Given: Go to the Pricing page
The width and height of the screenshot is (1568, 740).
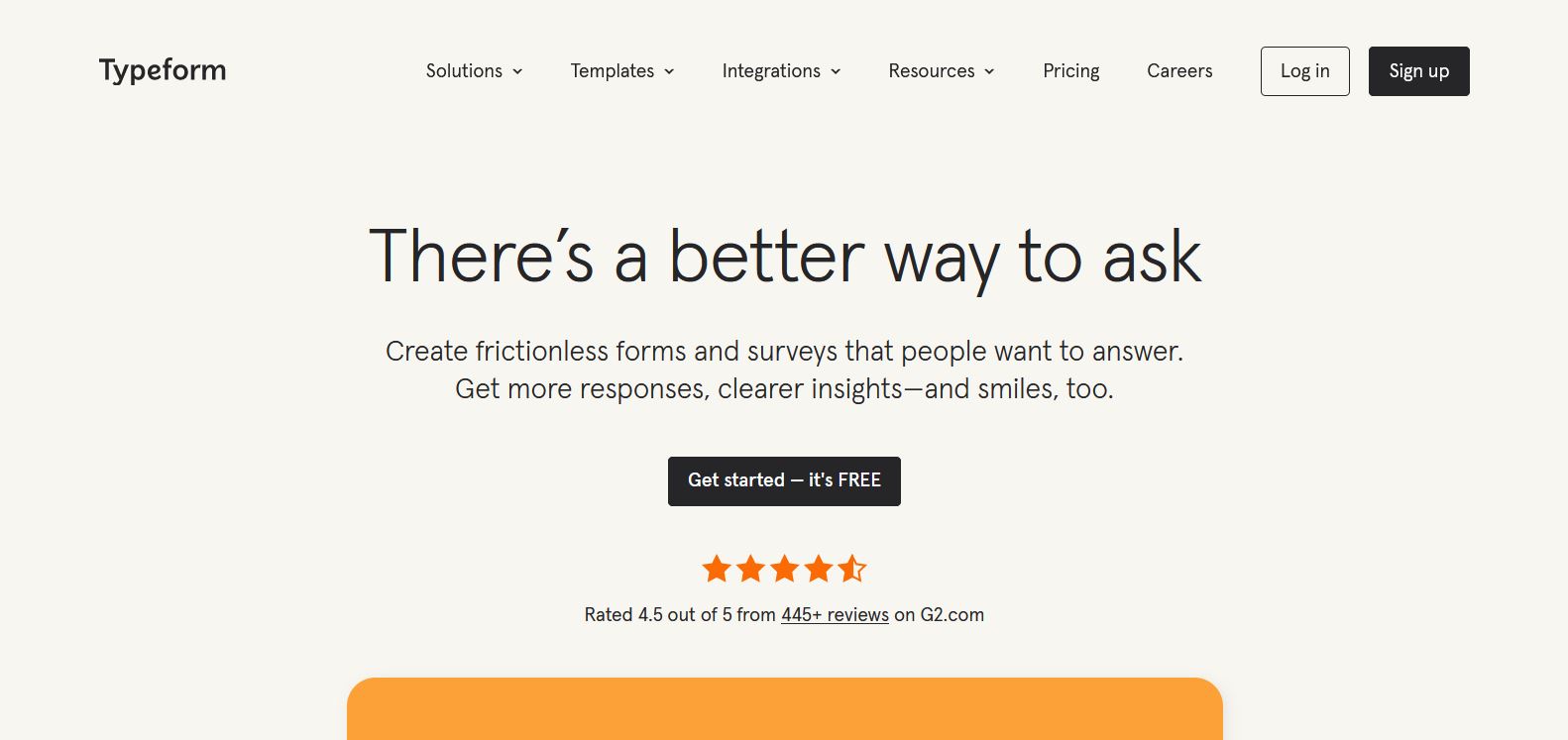Looking at the screenshot, I should click(1070, 71).
